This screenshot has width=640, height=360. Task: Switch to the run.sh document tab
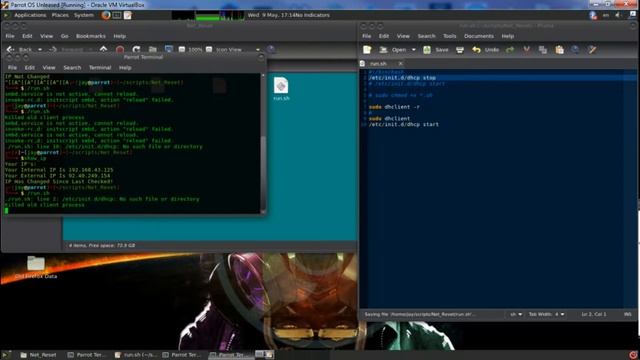tap(378, 64)
